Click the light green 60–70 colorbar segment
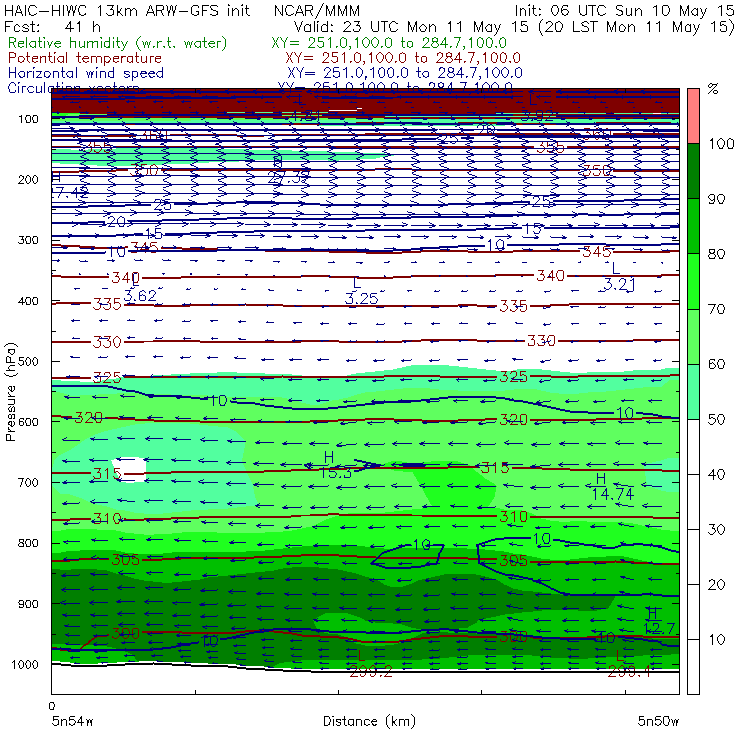 click(693, 336)
